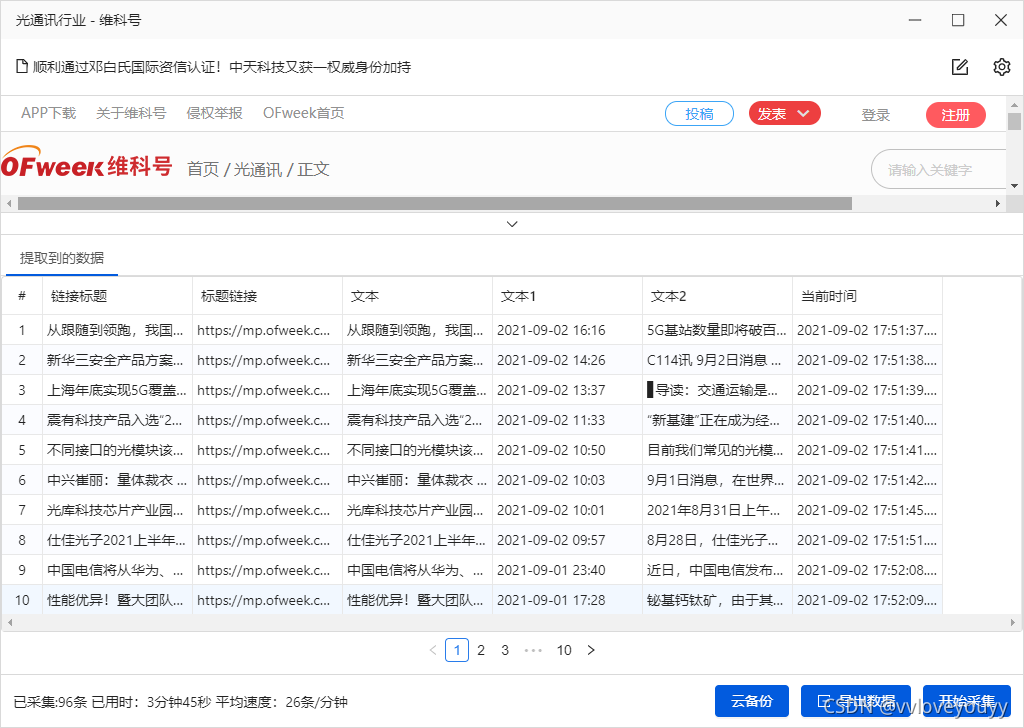Select row 8 title 仕佳光子2021上半年
Image resolution: width=1024 pixels, height=728 pixels.
(x=117, y=540)
